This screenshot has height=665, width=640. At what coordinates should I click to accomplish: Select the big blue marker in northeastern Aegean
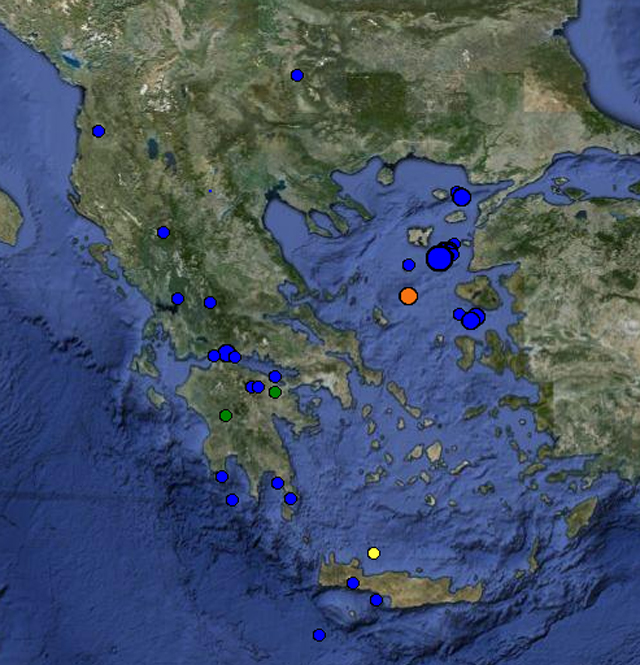click(461, 197)
